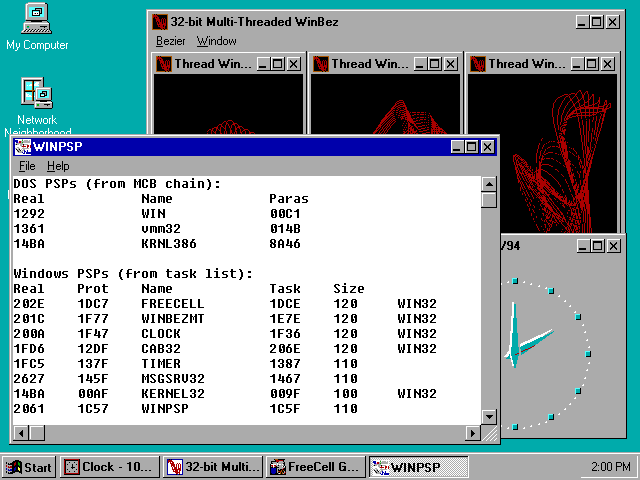This screenshot has width=640, height=480.
Task: Click the first Thread Window child icon
Action: point(164,63)
